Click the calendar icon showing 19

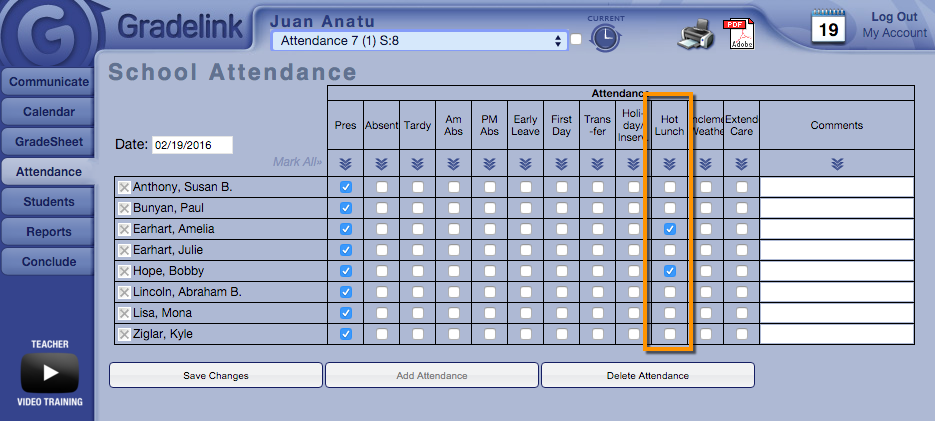click(x=828, y=27)
